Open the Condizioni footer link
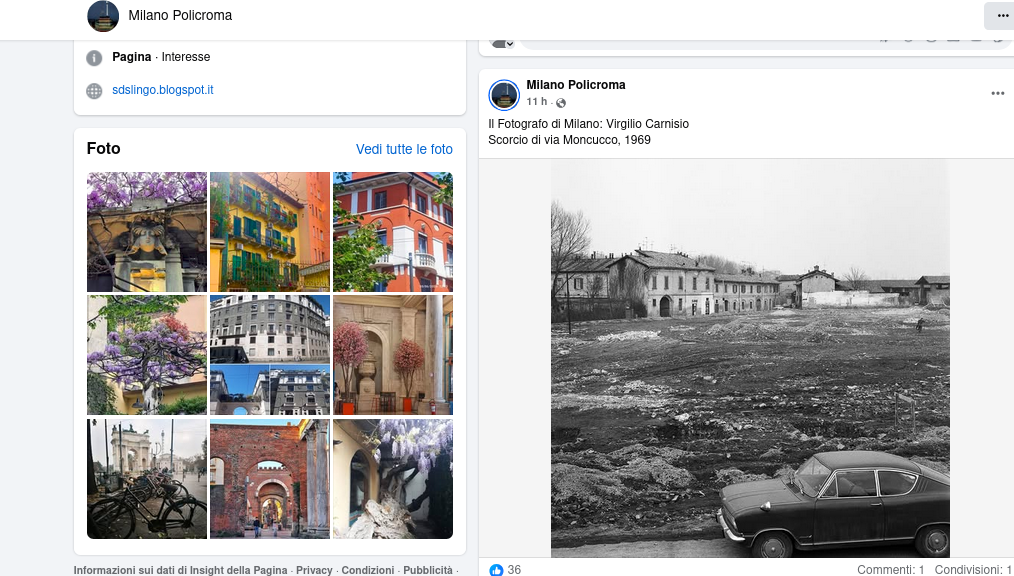Image resolution: width=1014 pixels, height=576 pixels. 368,570
